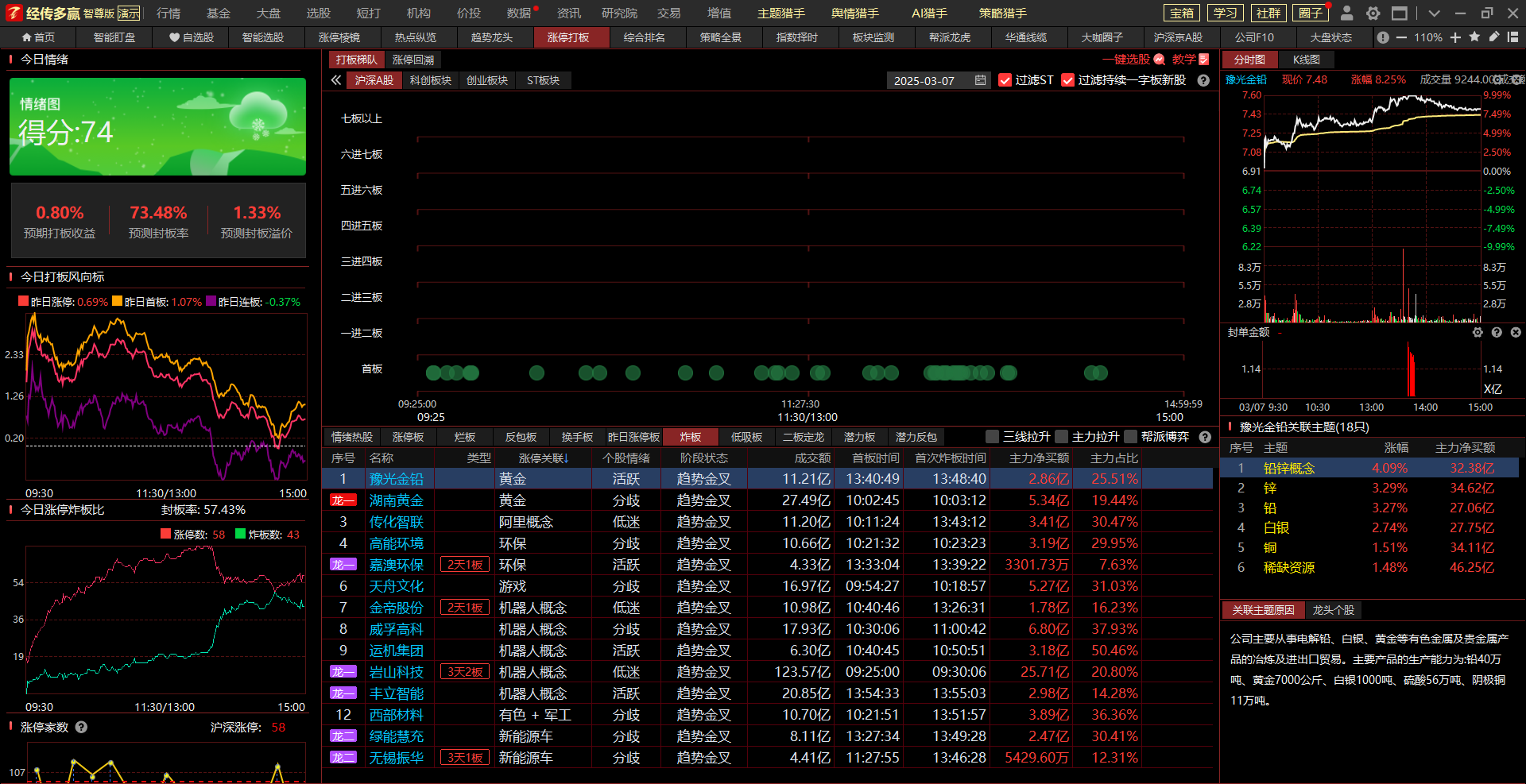Sort by the 主力净买额 column header

(x=1039, y=458)
